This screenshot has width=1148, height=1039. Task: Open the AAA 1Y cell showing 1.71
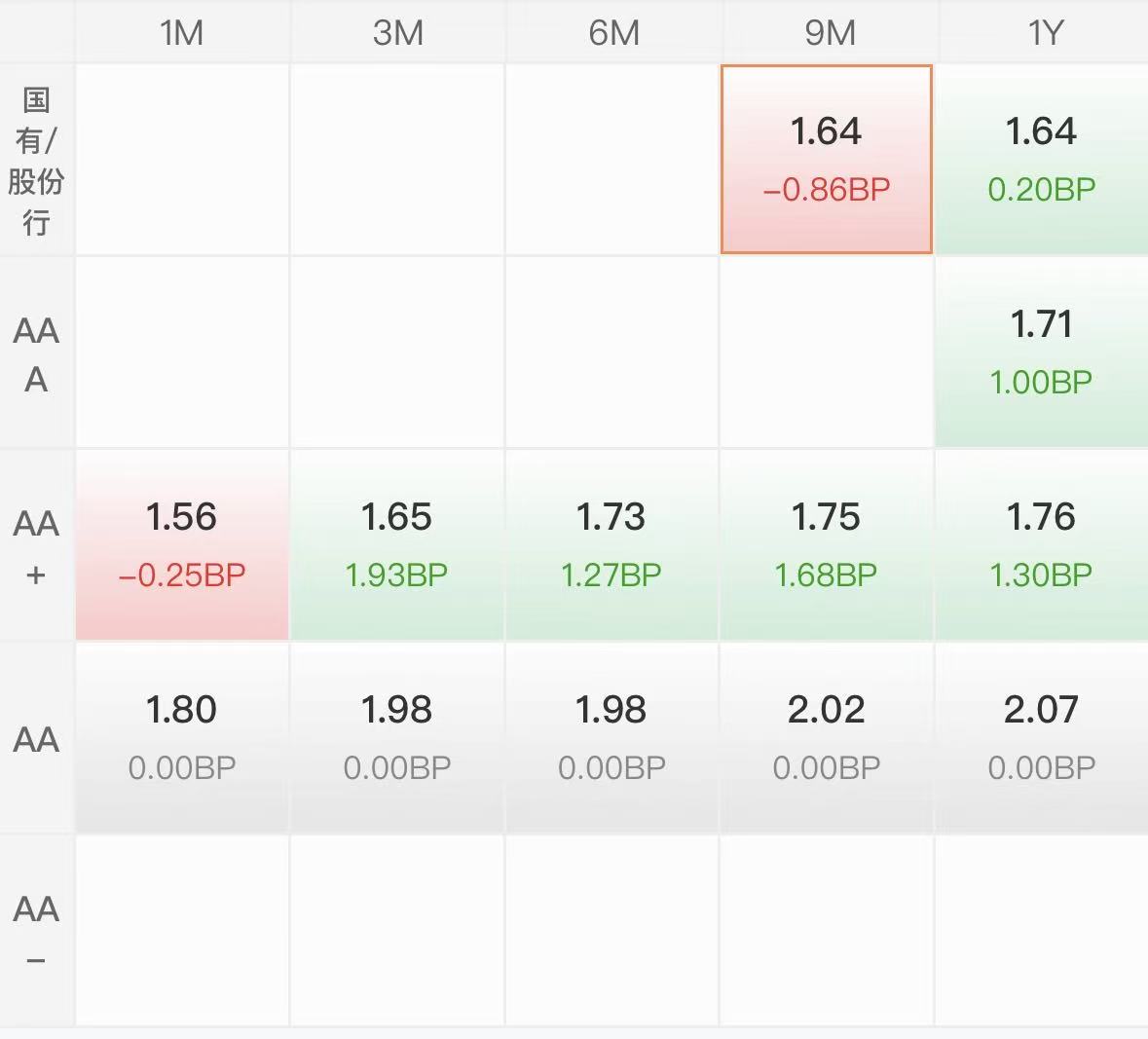click(1041, 353)
